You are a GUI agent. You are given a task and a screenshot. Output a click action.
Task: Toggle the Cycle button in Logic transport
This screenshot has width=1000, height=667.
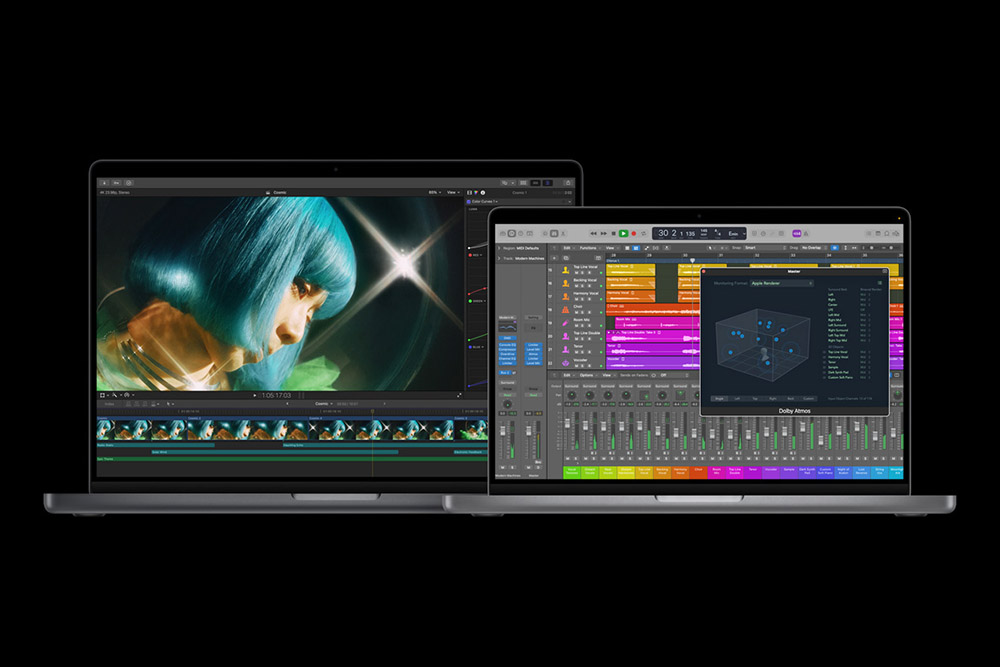point(643,233)
